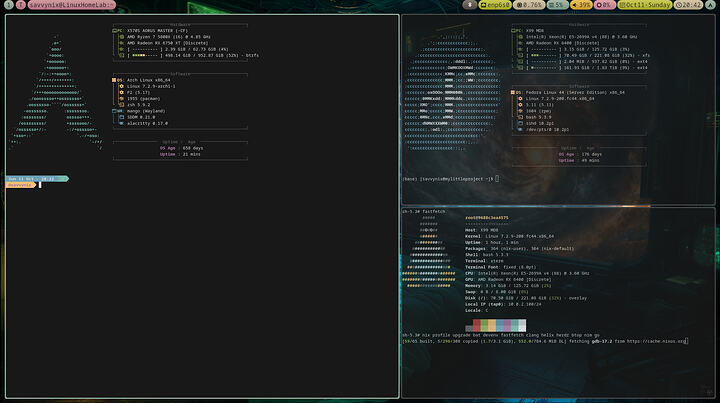Image resolution: width=720 pixels, height=403 pixels.
Task: Click the Arch memory usage bar (4%)
Action: [145, 49]
